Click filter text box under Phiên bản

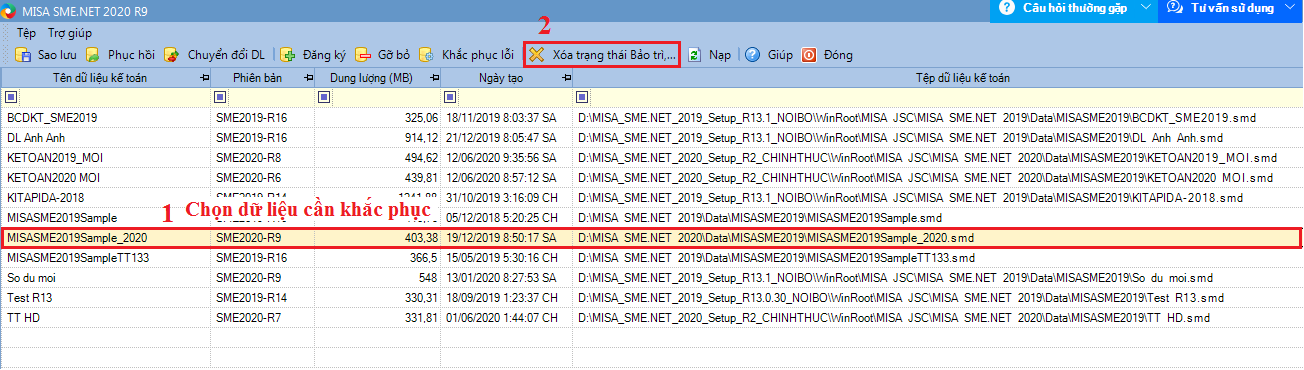click(271, 97)
